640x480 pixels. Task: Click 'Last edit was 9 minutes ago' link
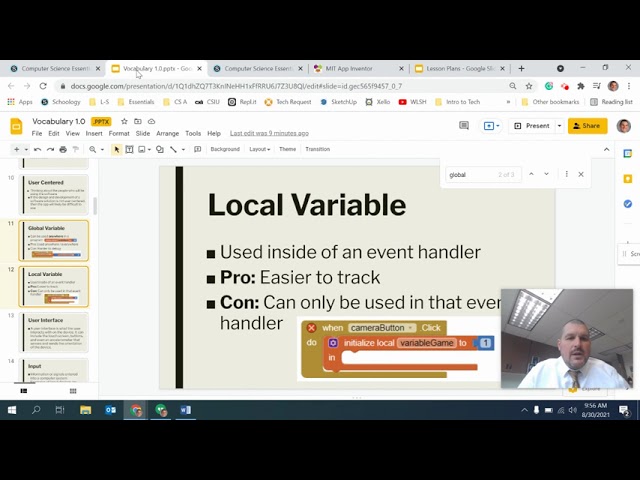(x=269, y=133)
